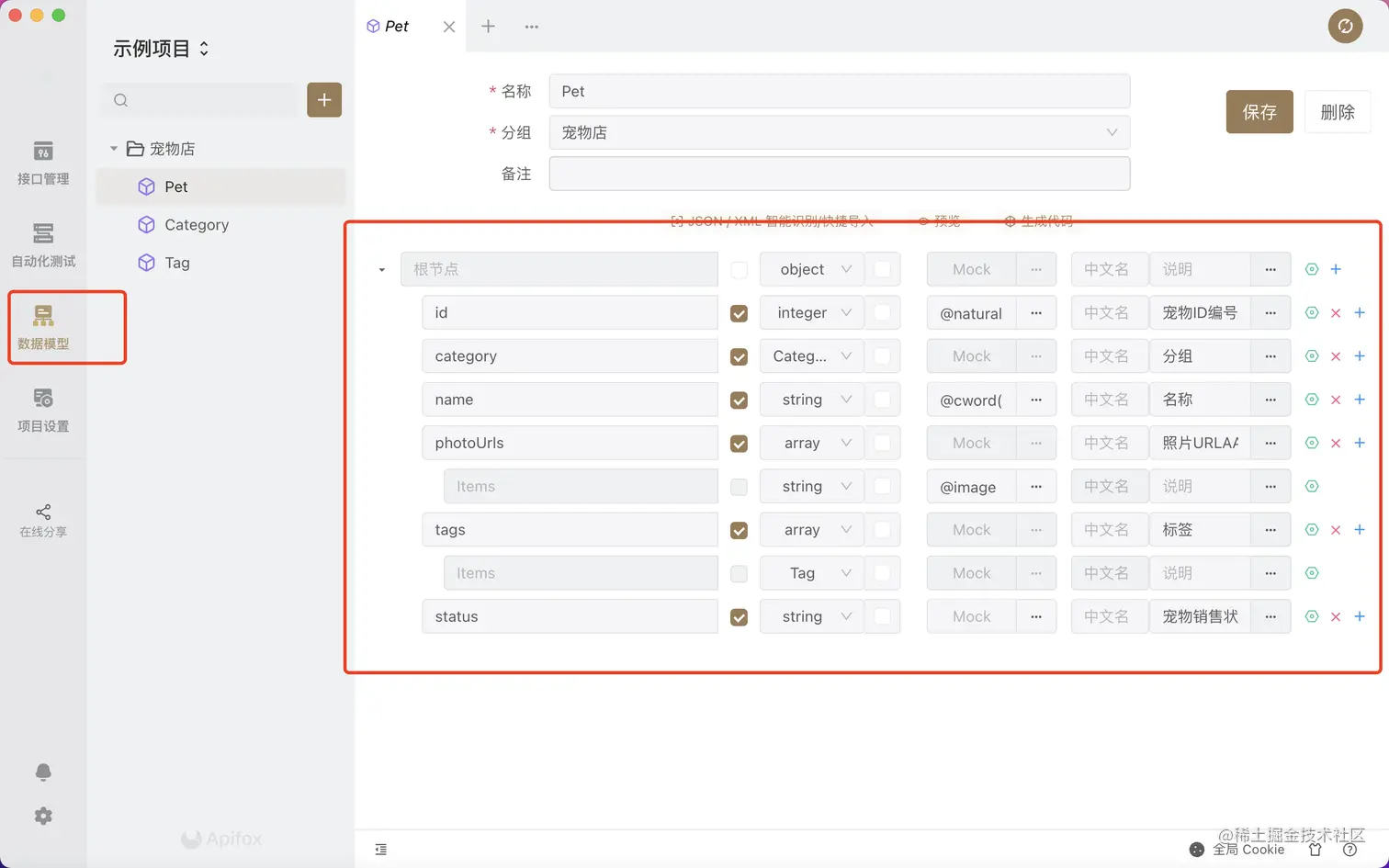Open 项目设置 section

(43, 411)
